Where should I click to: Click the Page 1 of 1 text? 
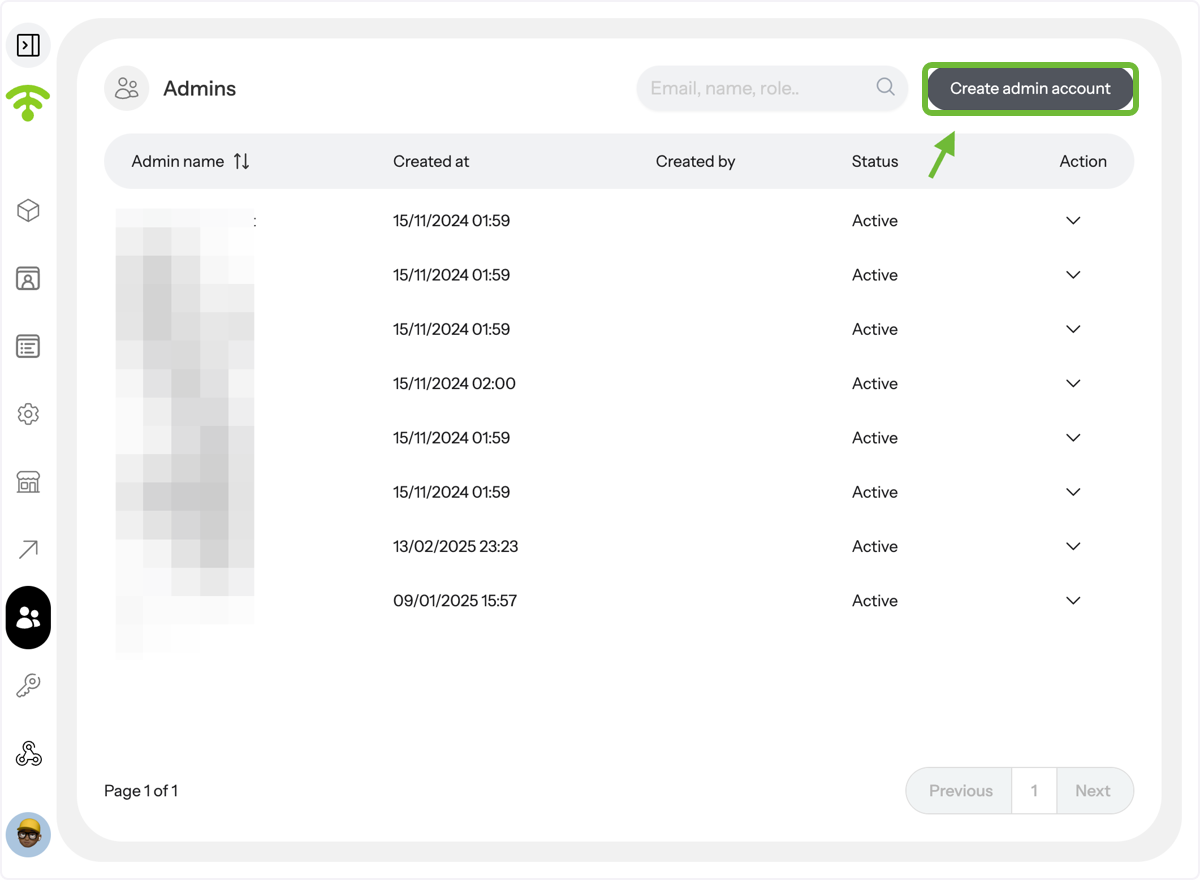coord(141,791)
